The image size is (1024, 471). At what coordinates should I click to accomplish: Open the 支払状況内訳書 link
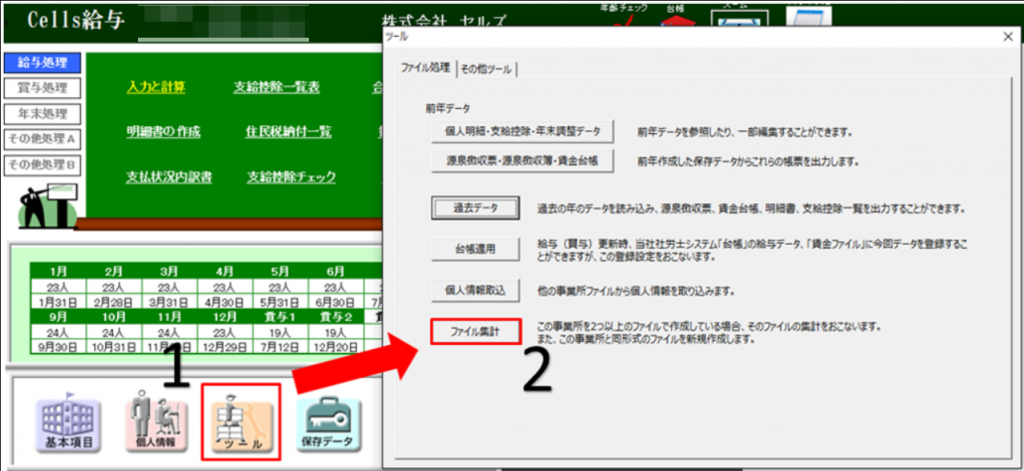point(169,176)
